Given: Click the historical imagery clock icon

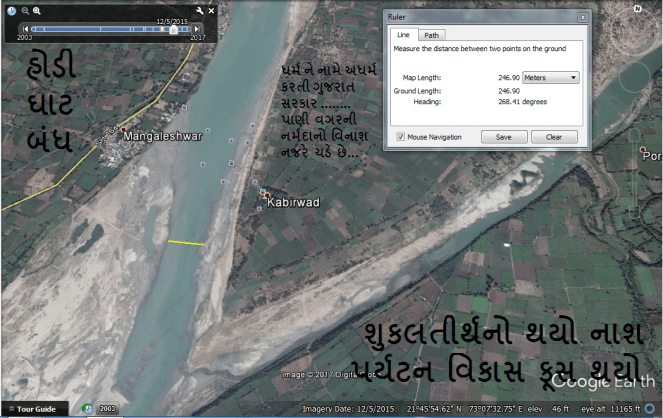Looking at the screenshot, I should [10, 10].
